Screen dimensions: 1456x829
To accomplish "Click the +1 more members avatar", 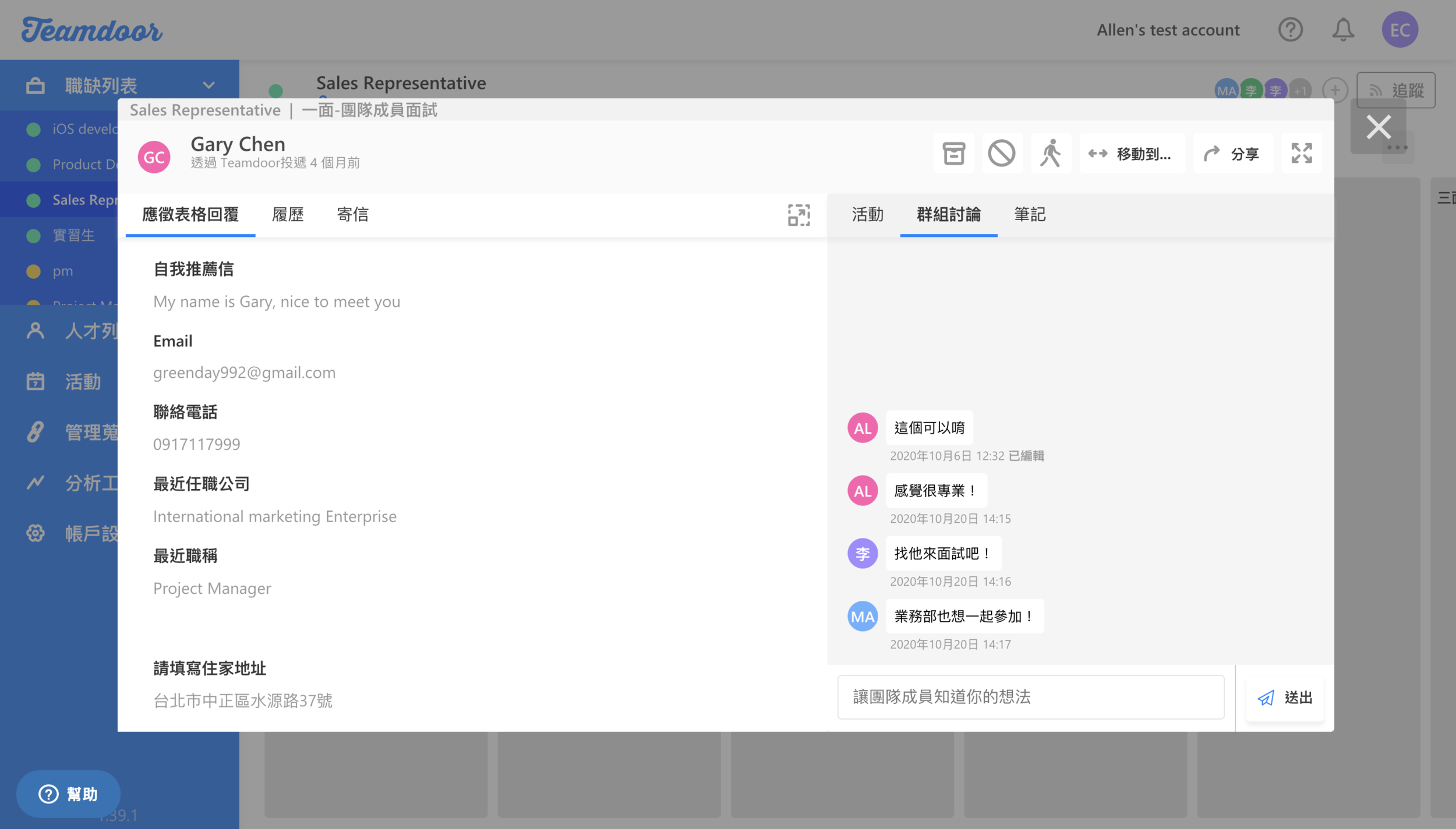I will tap(1300, 90).
